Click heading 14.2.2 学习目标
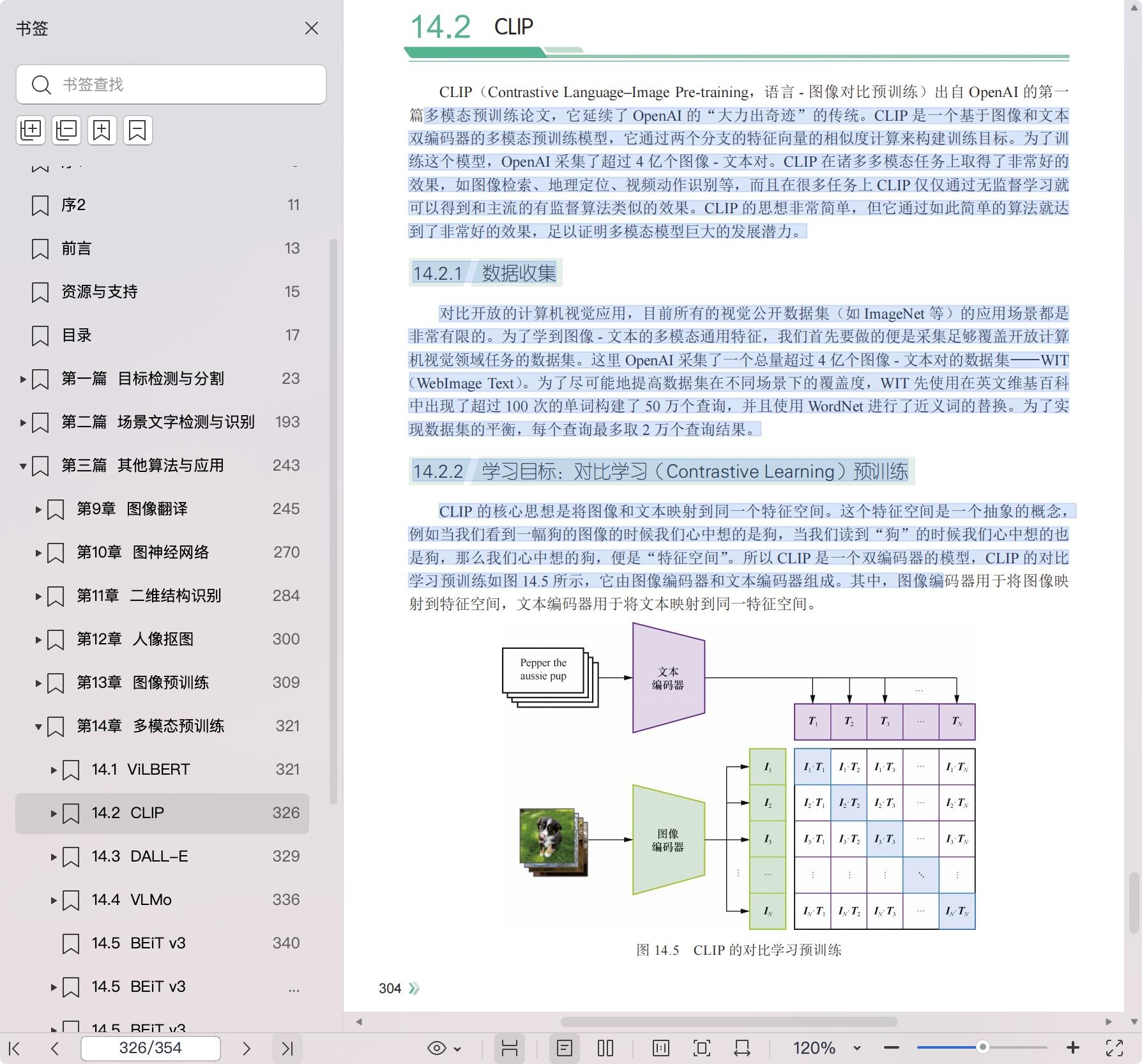 click(660, 471)
